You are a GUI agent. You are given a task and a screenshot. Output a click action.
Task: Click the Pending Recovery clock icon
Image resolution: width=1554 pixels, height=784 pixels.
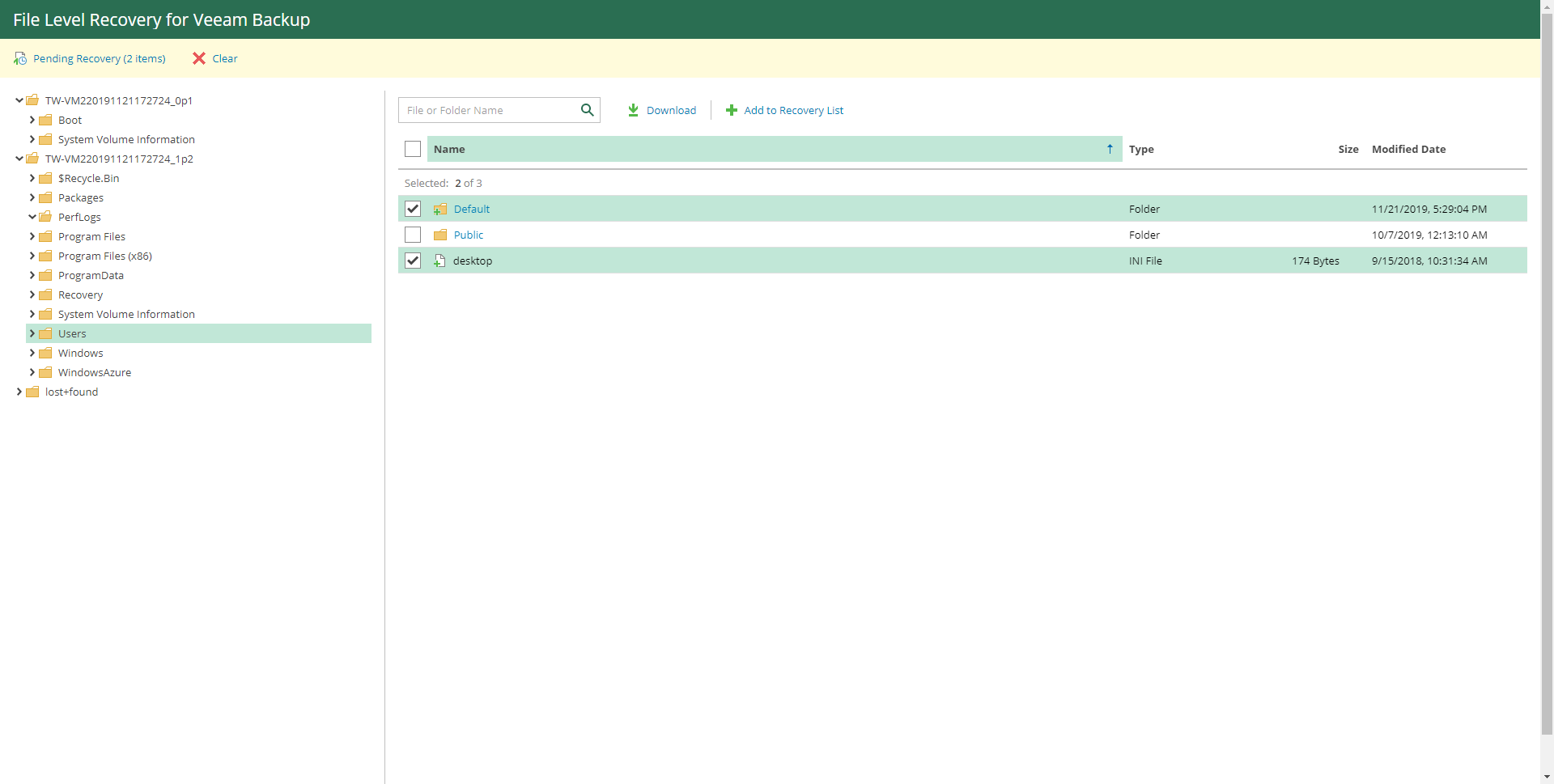pyautogui.click(x=20, y=58)
